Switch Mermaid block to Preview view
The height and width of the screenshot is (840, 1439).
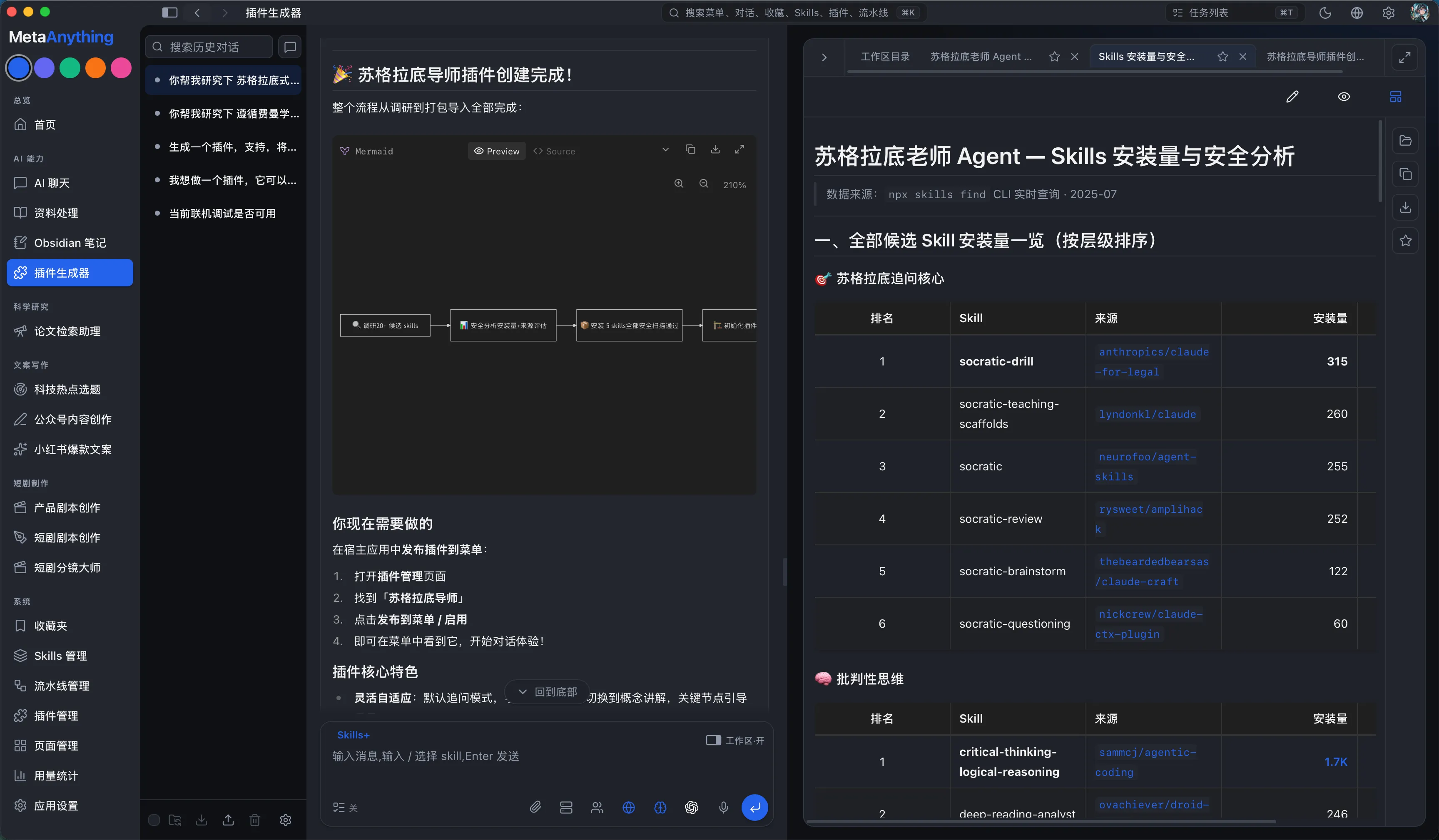pyautogui.click(x=497, y=152)
